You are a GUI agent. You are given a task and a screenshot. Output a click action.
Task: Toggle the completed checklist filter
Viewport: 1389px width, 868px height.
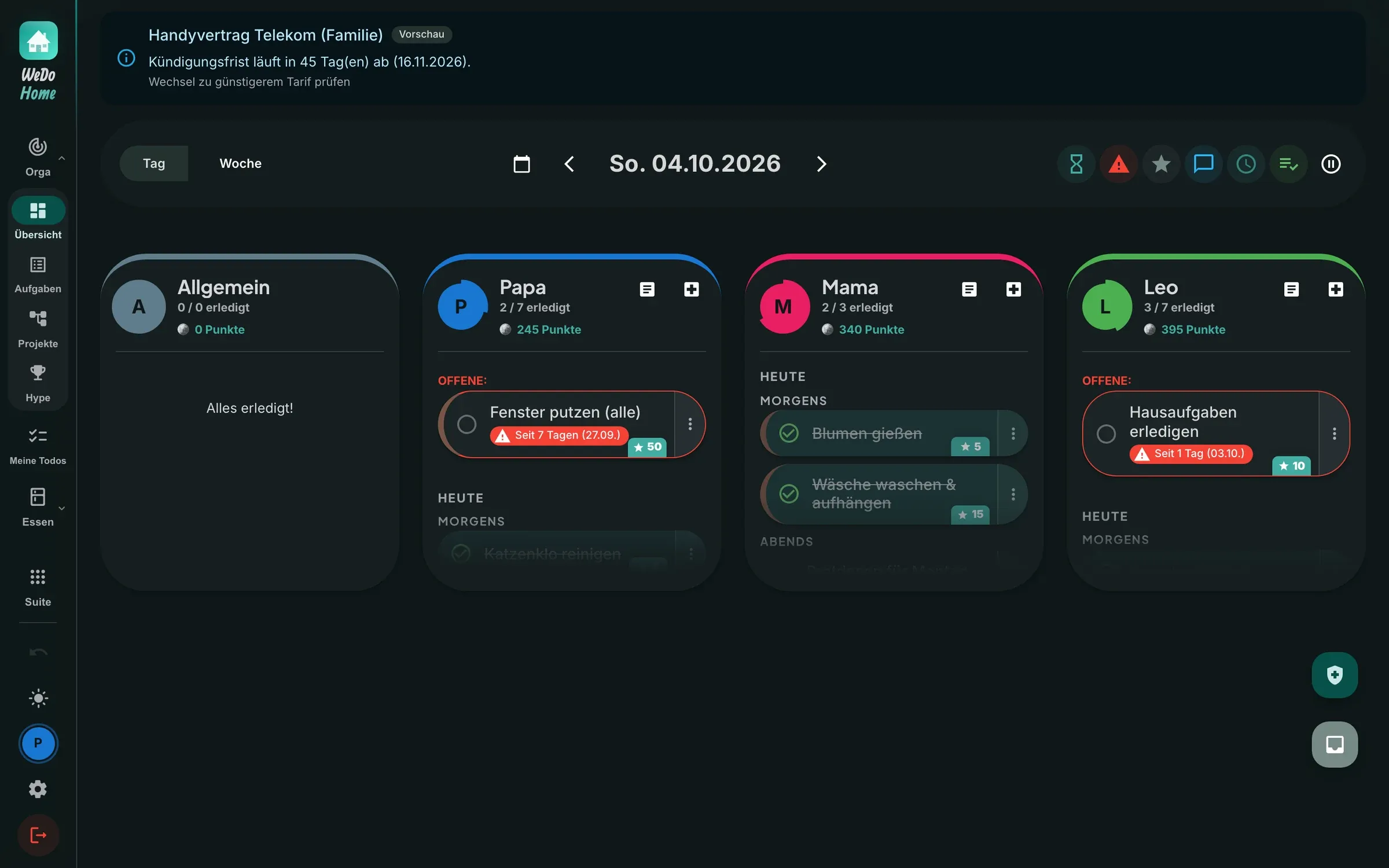tap(1288, 164)
